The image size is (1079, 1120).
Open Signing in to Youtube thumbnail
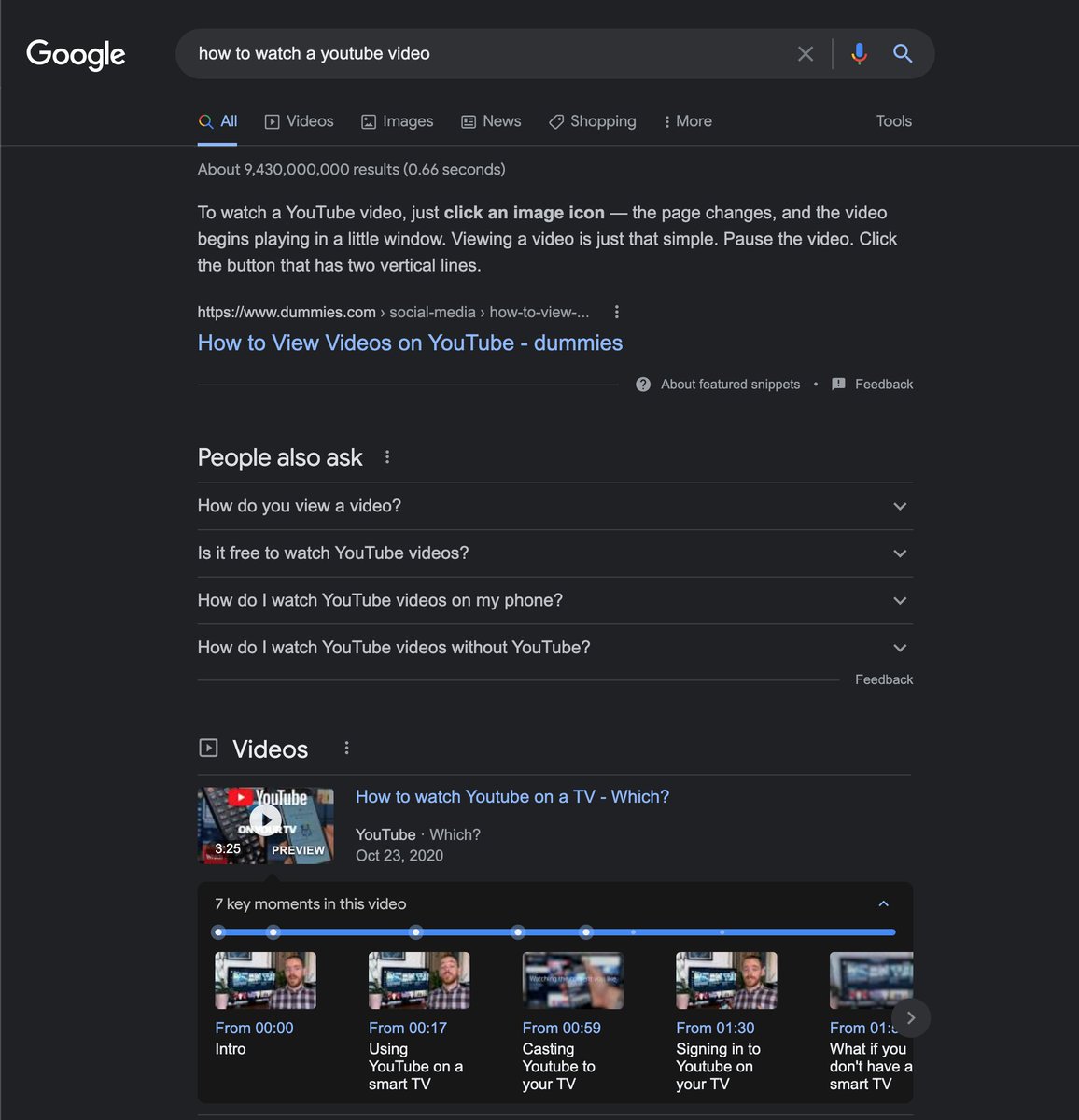click(726, 980)
